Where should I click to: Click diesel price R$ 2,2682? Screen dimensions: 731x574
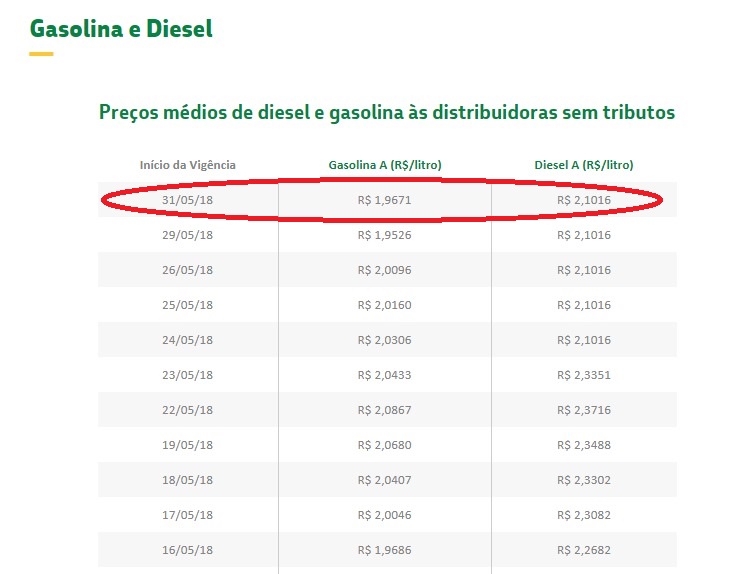[584, 550]
